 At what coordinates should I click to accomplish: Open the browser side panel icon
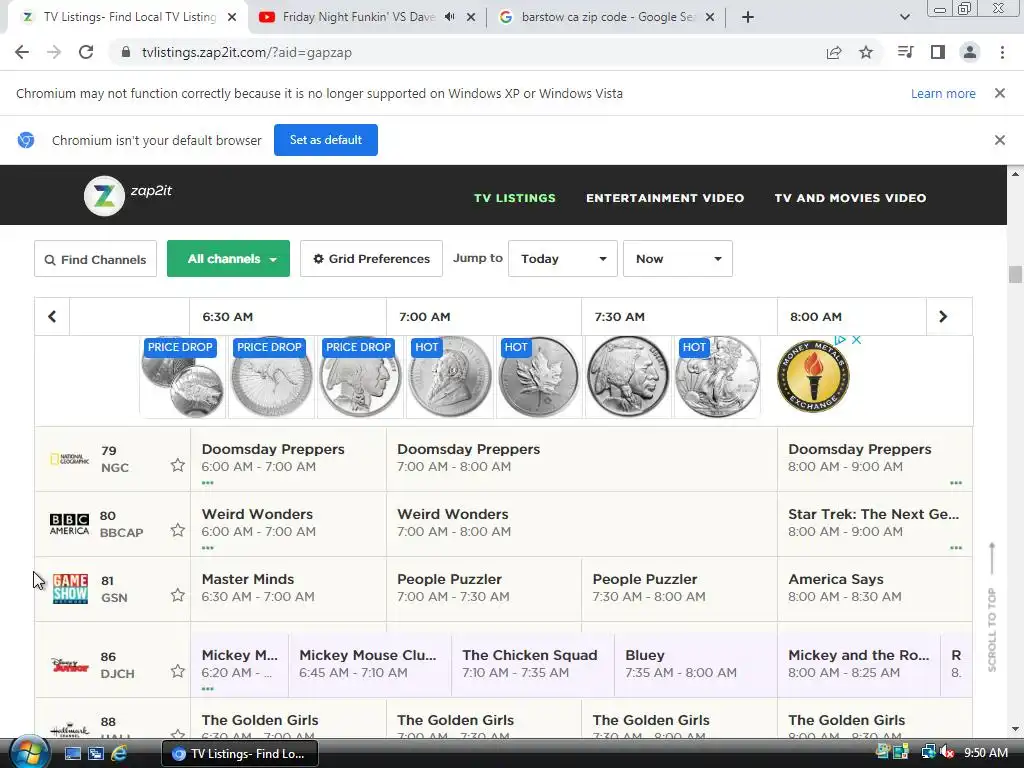click(938, 52)
